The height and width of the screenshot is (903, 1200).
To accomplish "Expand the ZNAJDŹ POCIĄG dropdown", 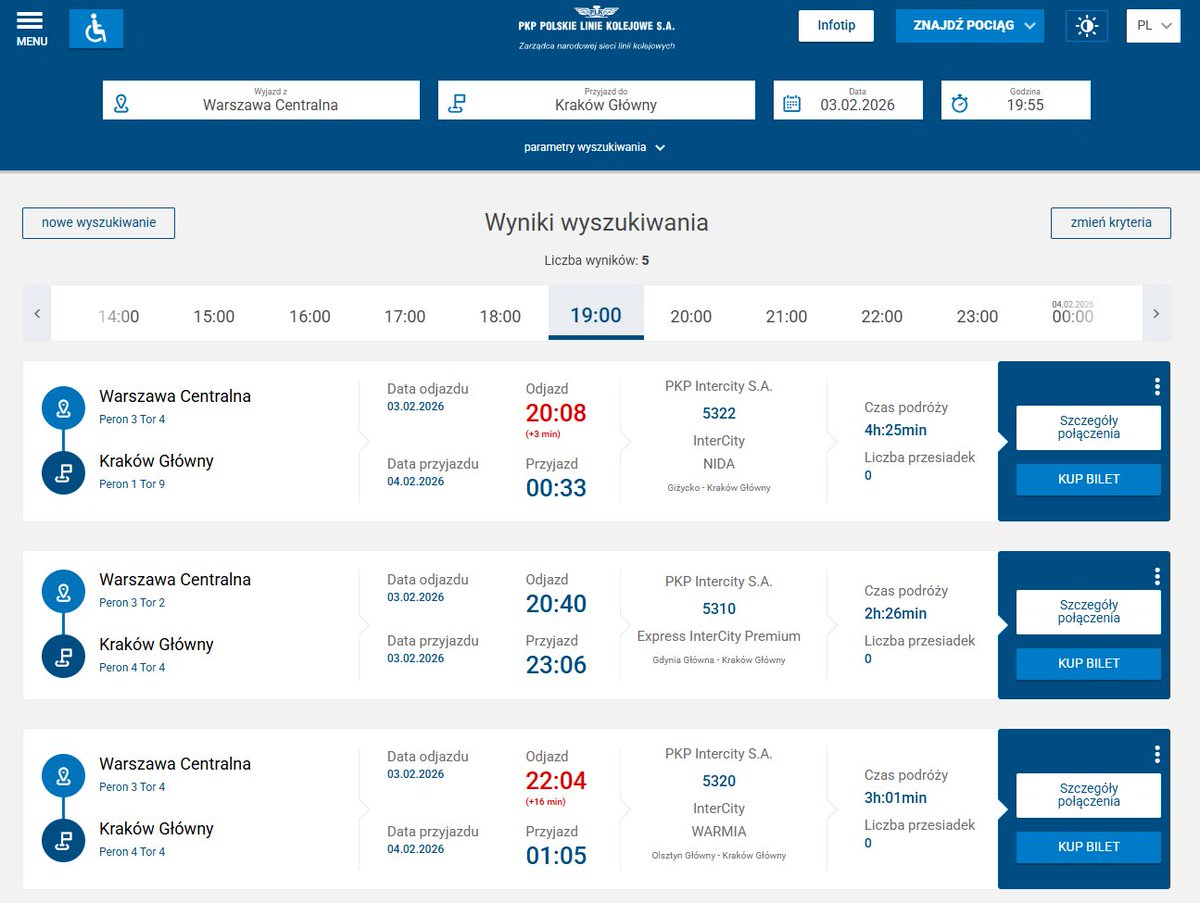I will click(970, 25).
